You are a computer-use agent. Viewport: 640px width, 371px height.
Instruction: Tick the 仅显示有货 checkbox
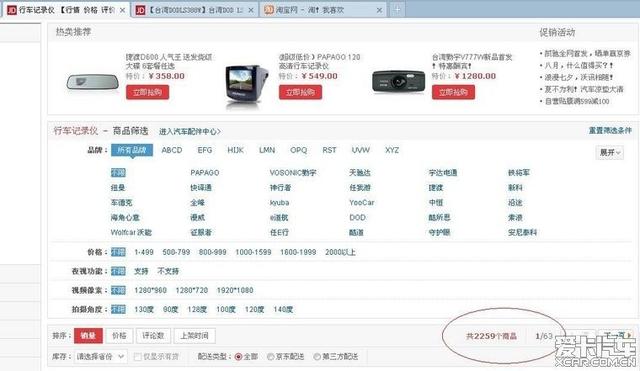[x=138, y=357]
